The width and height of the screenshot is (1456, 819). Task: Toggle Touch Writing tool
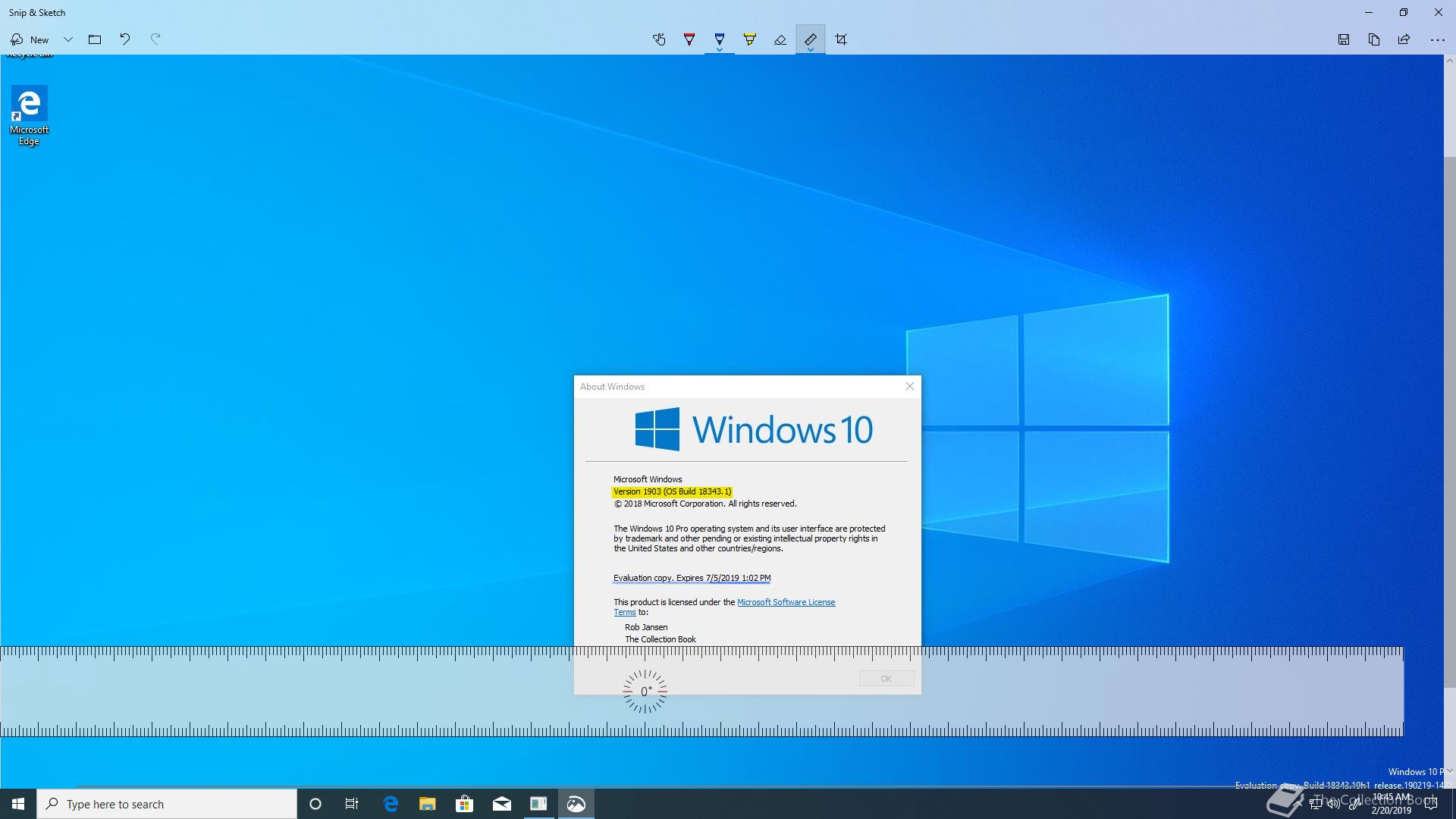[659, 39]
